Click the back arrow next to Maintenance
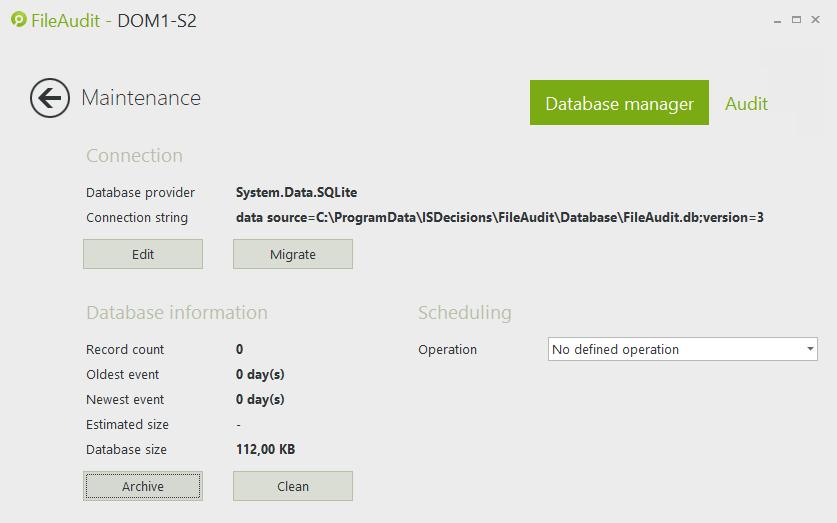This screenshot has height=523, width=837. point(49,98)
